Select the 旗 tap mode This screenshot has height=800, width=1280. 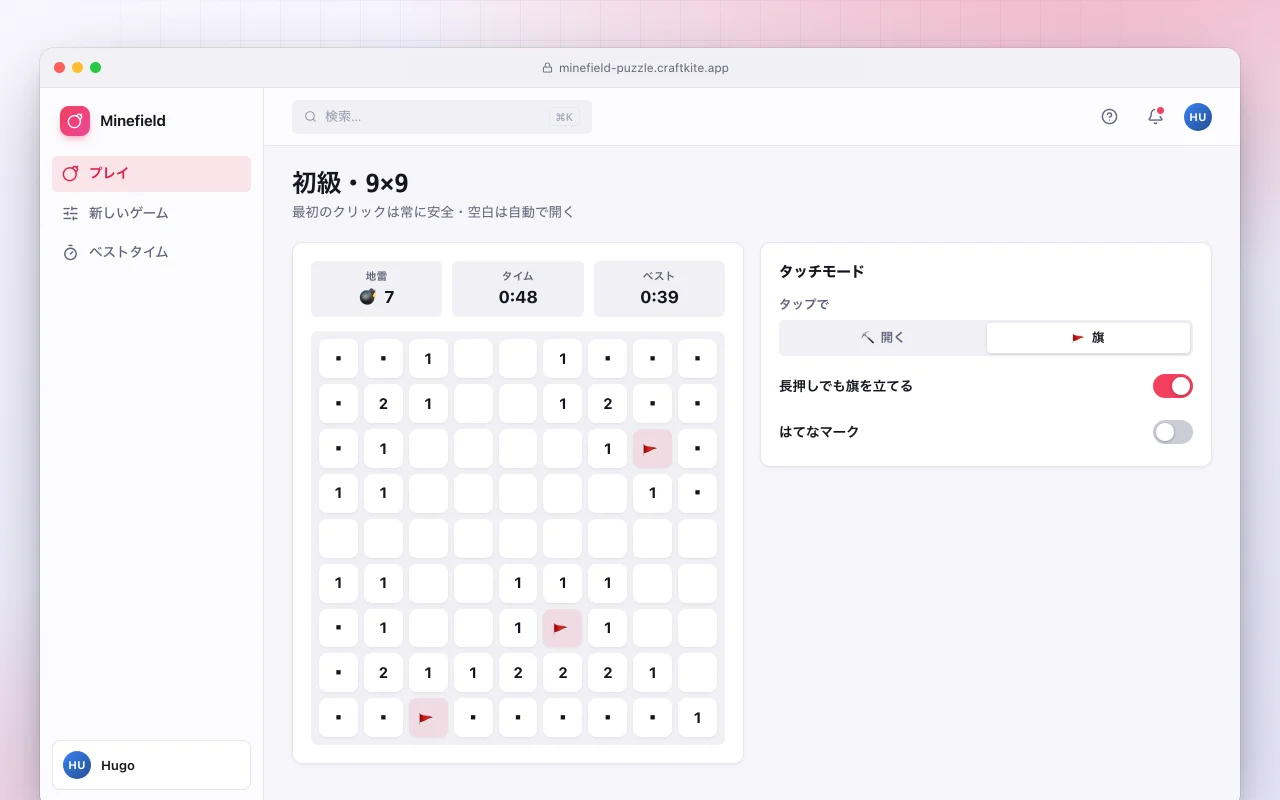[1088, 338]
